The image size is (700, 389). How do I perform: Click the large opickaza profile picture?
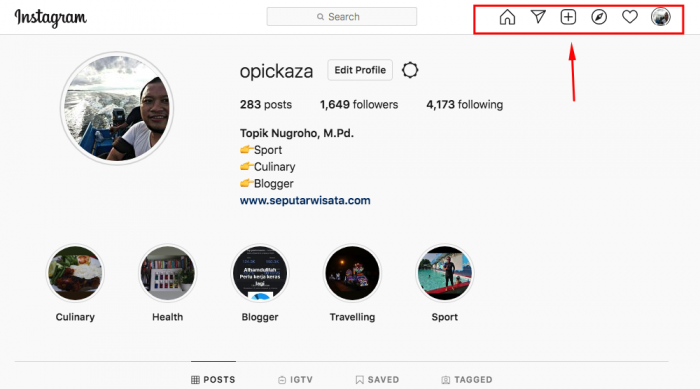tap(117, 108)
